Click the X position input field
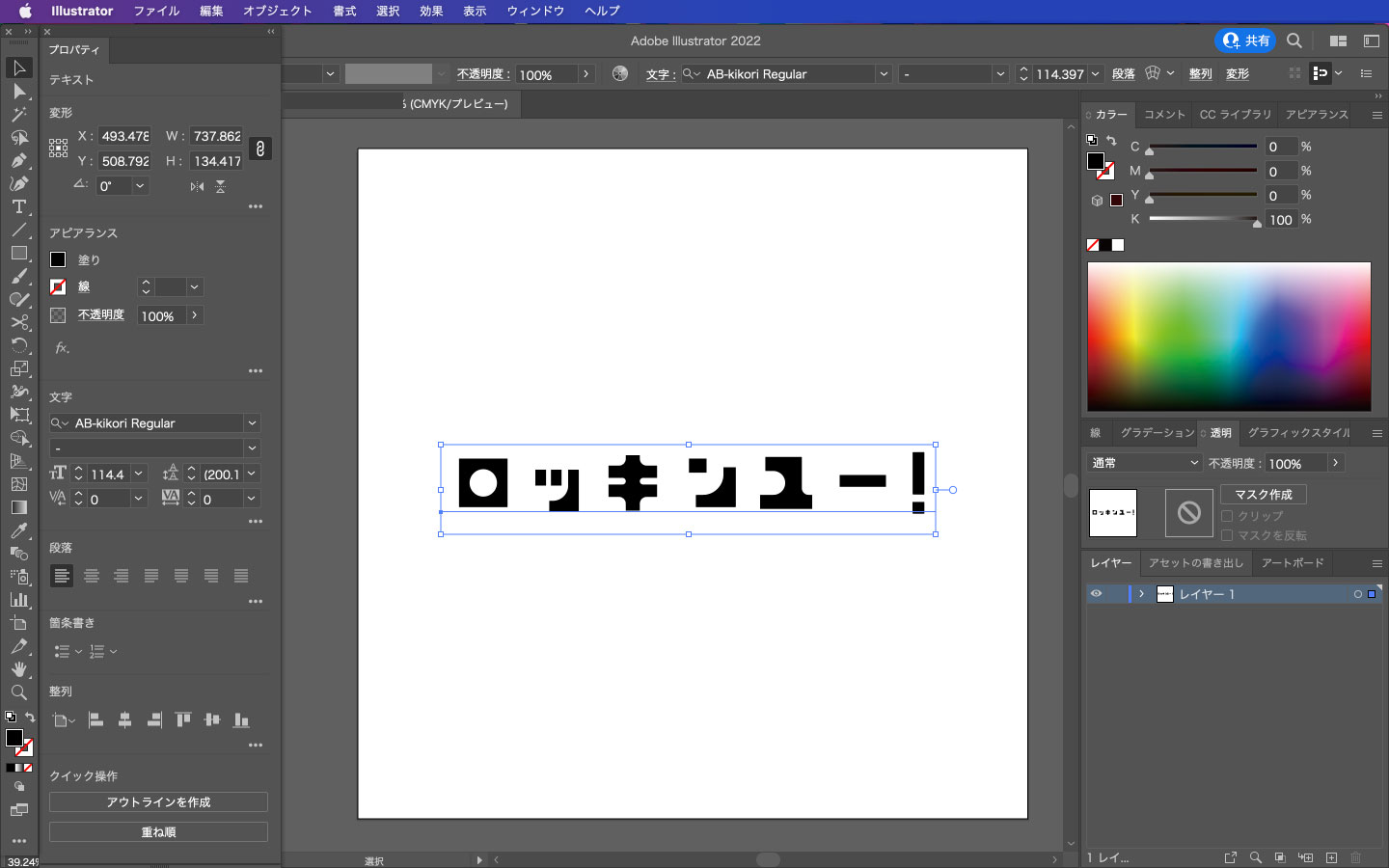 pyautogui.click(x=125, y=136)
